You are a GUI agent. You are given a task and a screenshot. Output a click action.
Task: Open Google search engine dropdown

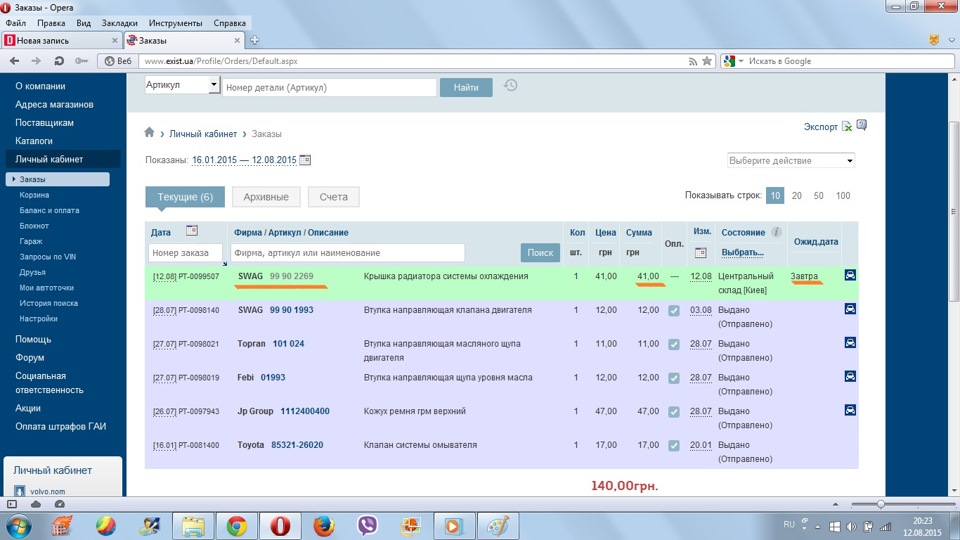click(x=733, y=61)
